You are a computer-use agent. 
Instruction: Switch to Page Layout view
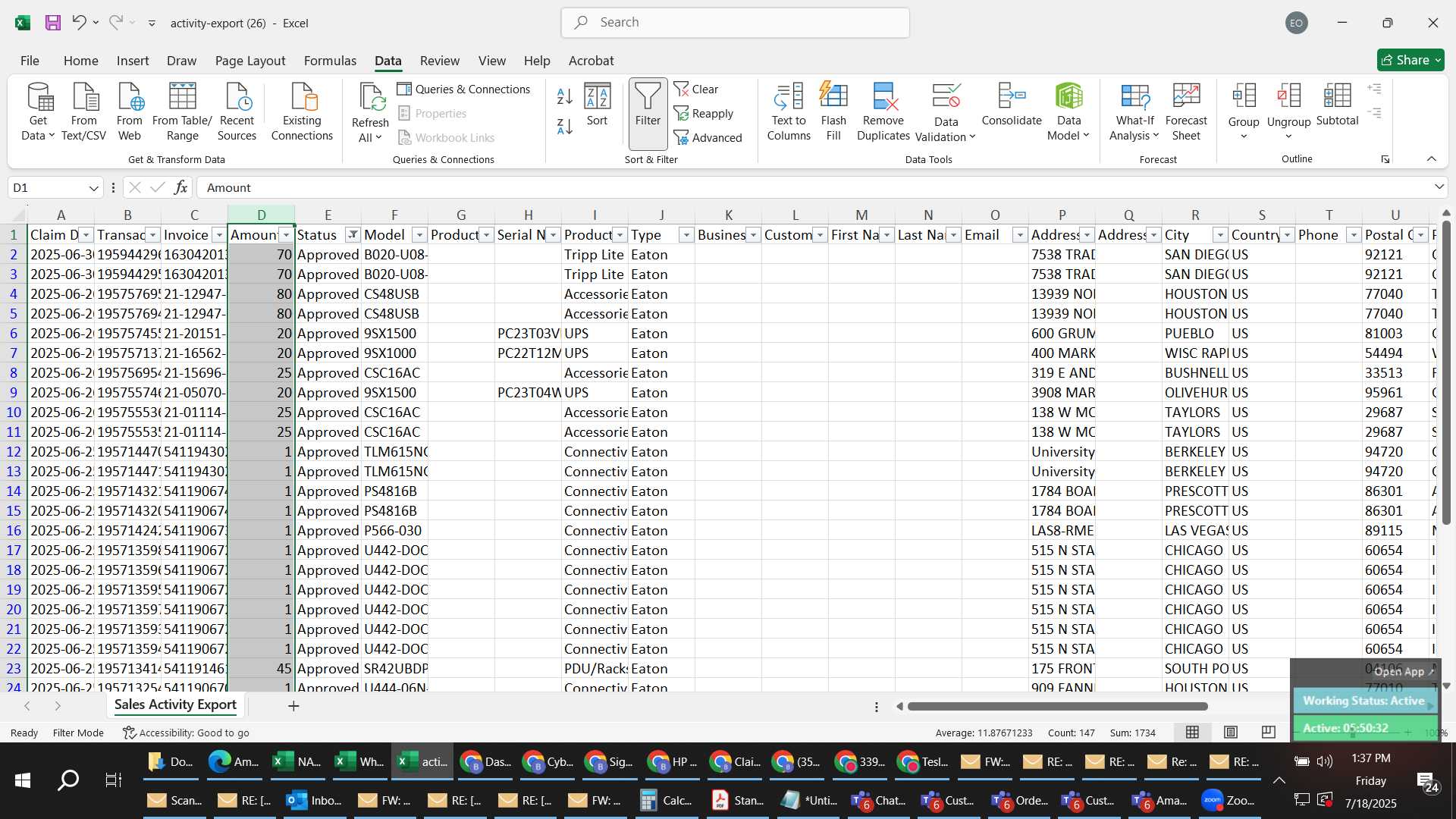(1231, 732)
